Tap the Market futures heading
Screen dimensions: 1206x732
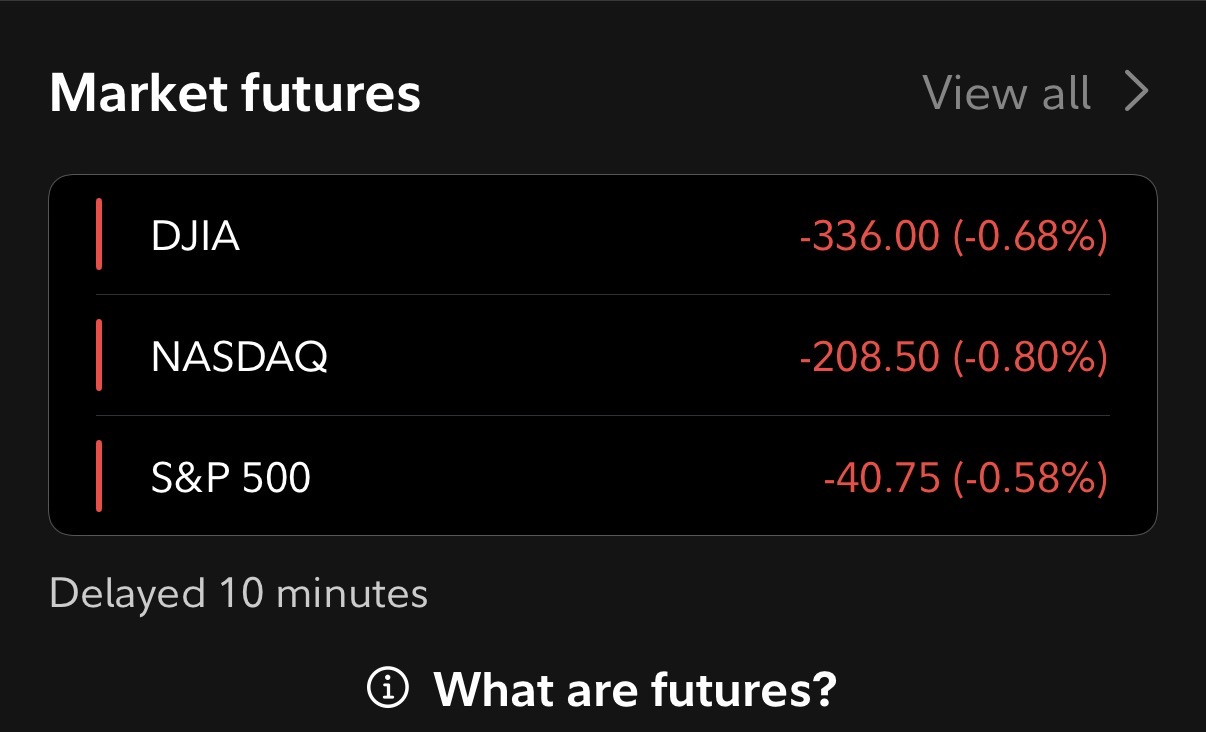point(235,93)
